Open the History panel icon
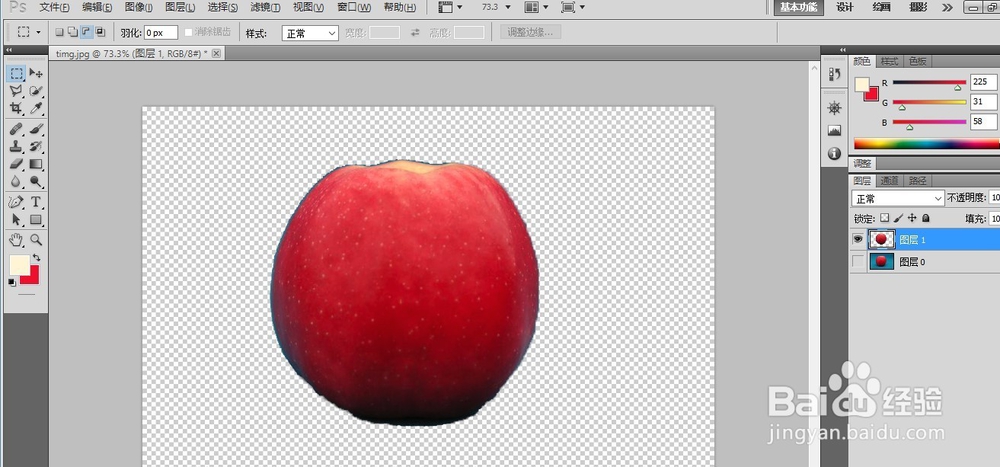The image size is (1000, 467). click(x=834, y=74)
